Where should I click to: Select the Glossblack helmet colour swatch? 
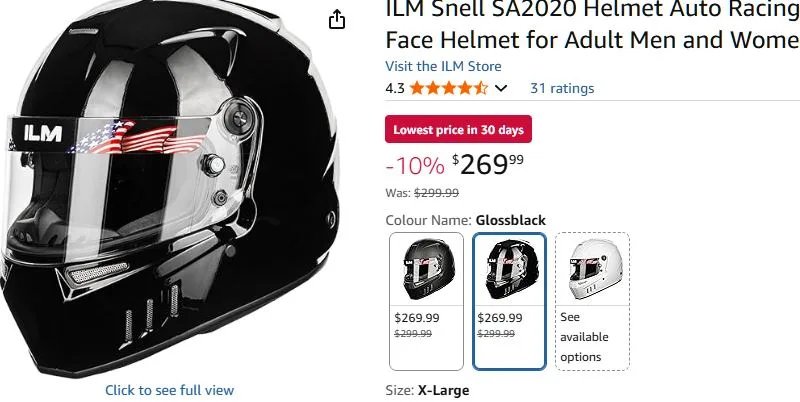[x=509, y=301]
